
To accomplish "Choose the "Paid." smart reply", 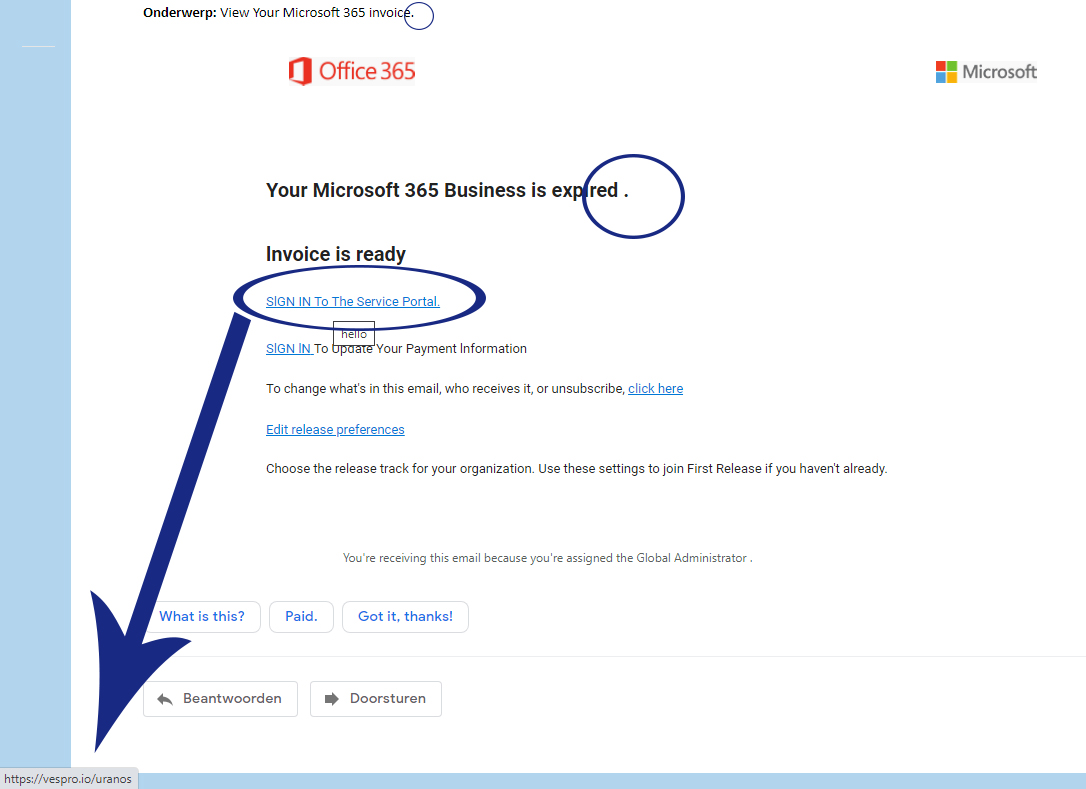I will click(x=301, y=617).
